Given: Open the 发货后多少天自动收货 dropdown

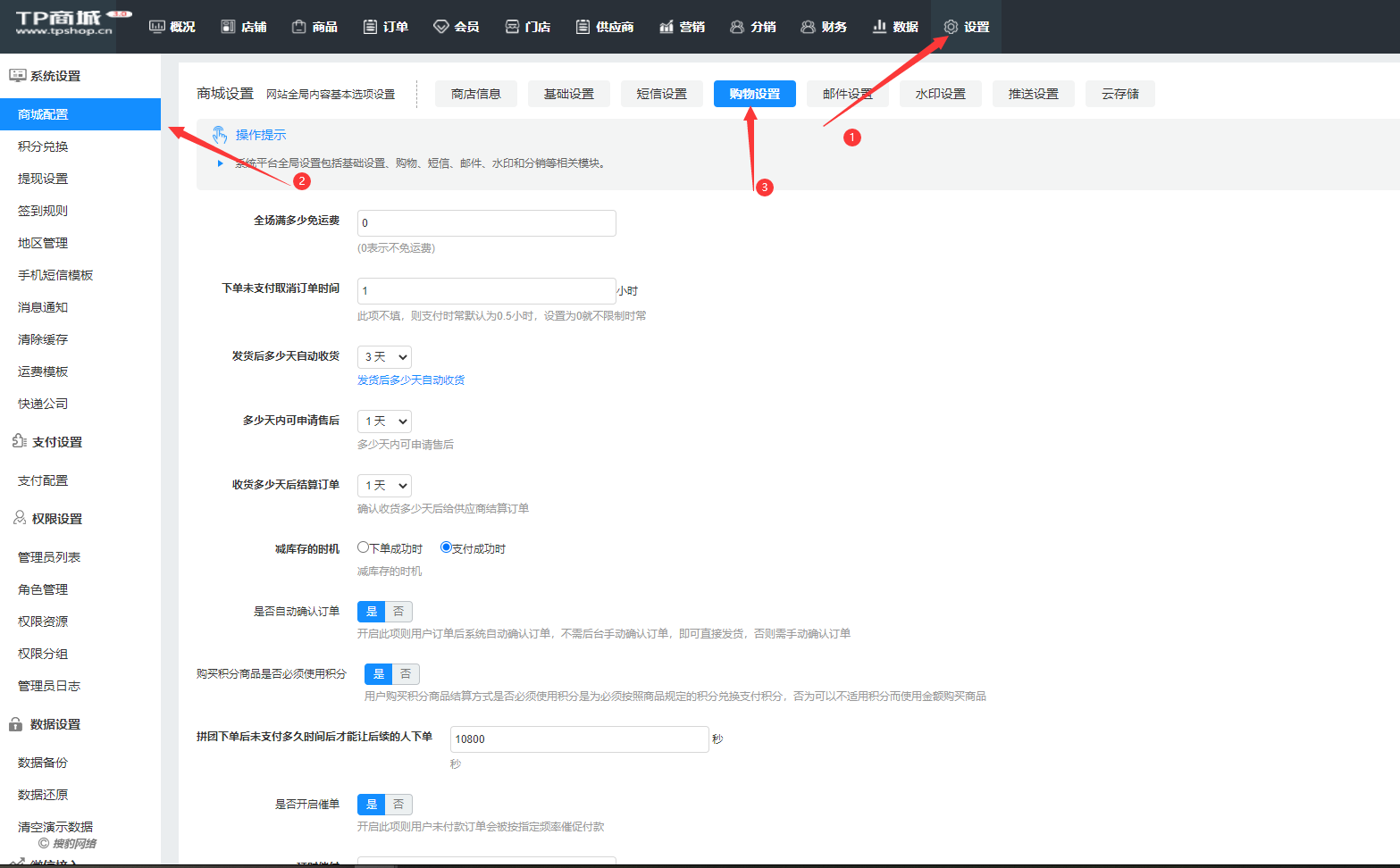Looking at the screenshot, I should tap(384, 357).
